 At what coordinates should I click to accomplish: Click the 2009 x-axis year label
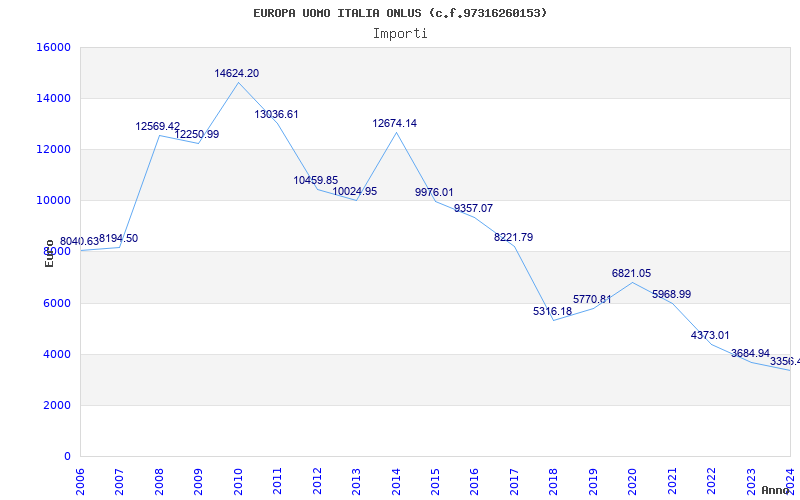coord(198,481)
